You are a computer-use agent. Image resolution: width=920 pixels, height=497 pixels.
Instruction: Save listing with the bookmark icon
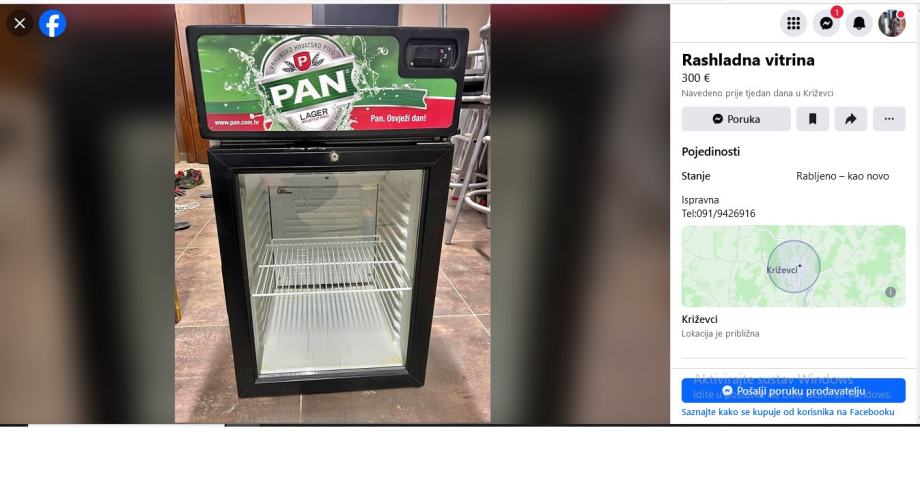[813, 119]
